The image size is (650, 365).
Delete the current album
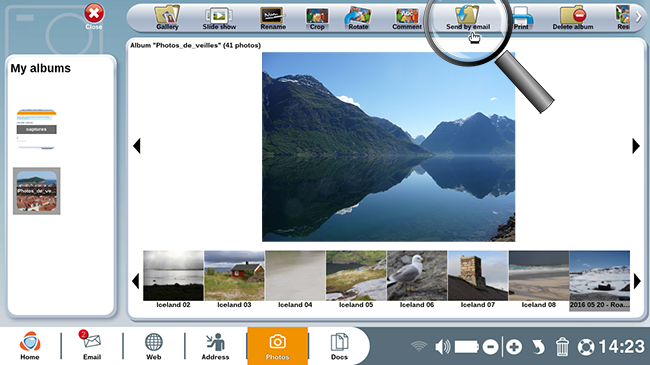click(x=572, y=18)
